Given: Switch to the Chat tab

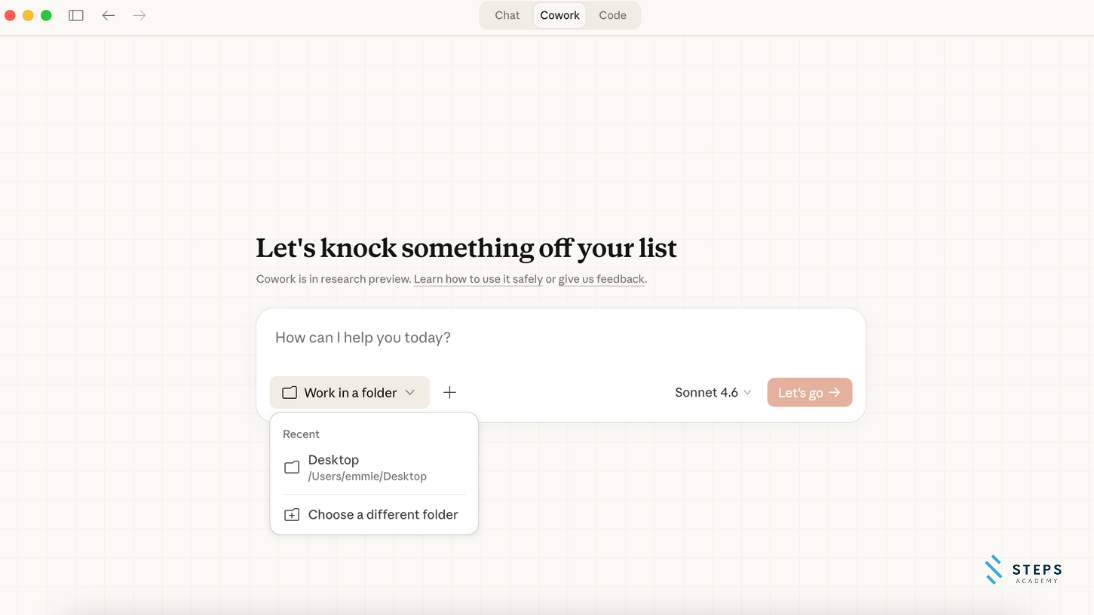Looking at the screenshot, I should (x=507, y=15).
